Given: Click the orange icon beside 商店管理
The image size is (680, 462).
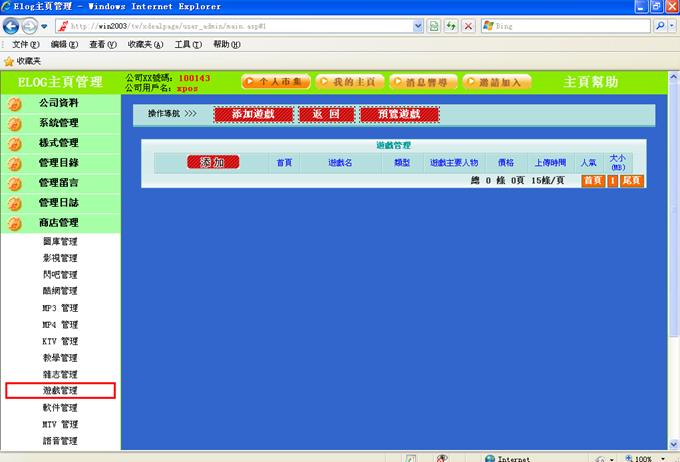Looking at the screenshot, I should (14, 223).
